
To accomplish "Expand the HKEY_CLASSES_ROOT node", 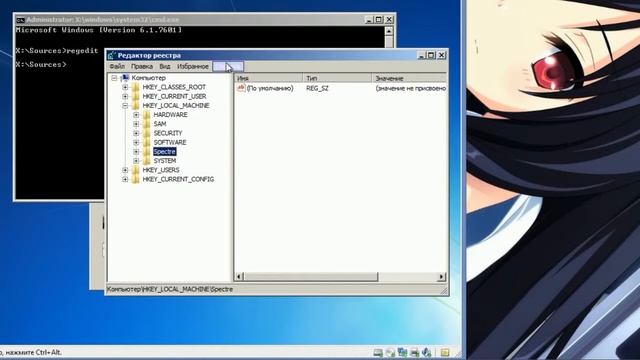I will (x=125, y=87).
